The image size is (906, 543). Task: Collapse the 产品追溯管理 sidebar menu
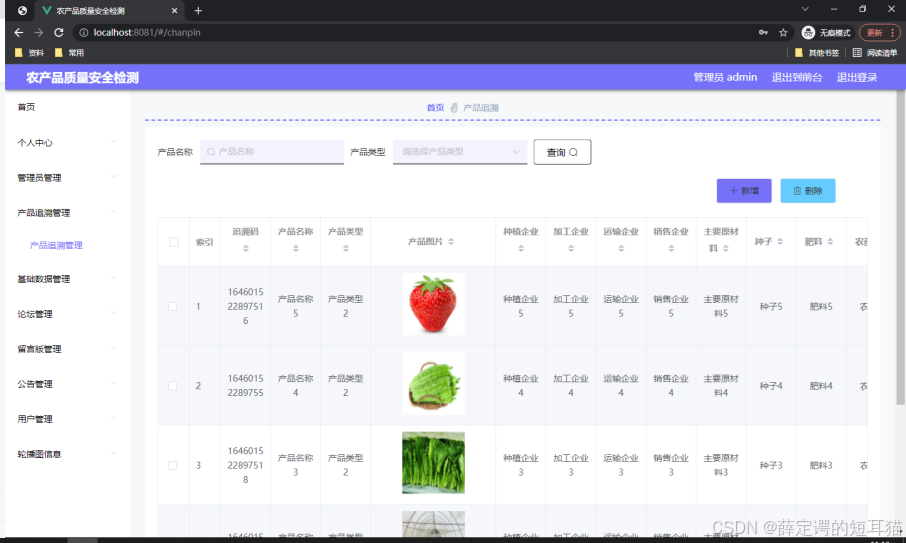pyautogui.click(x=67, y=213)
